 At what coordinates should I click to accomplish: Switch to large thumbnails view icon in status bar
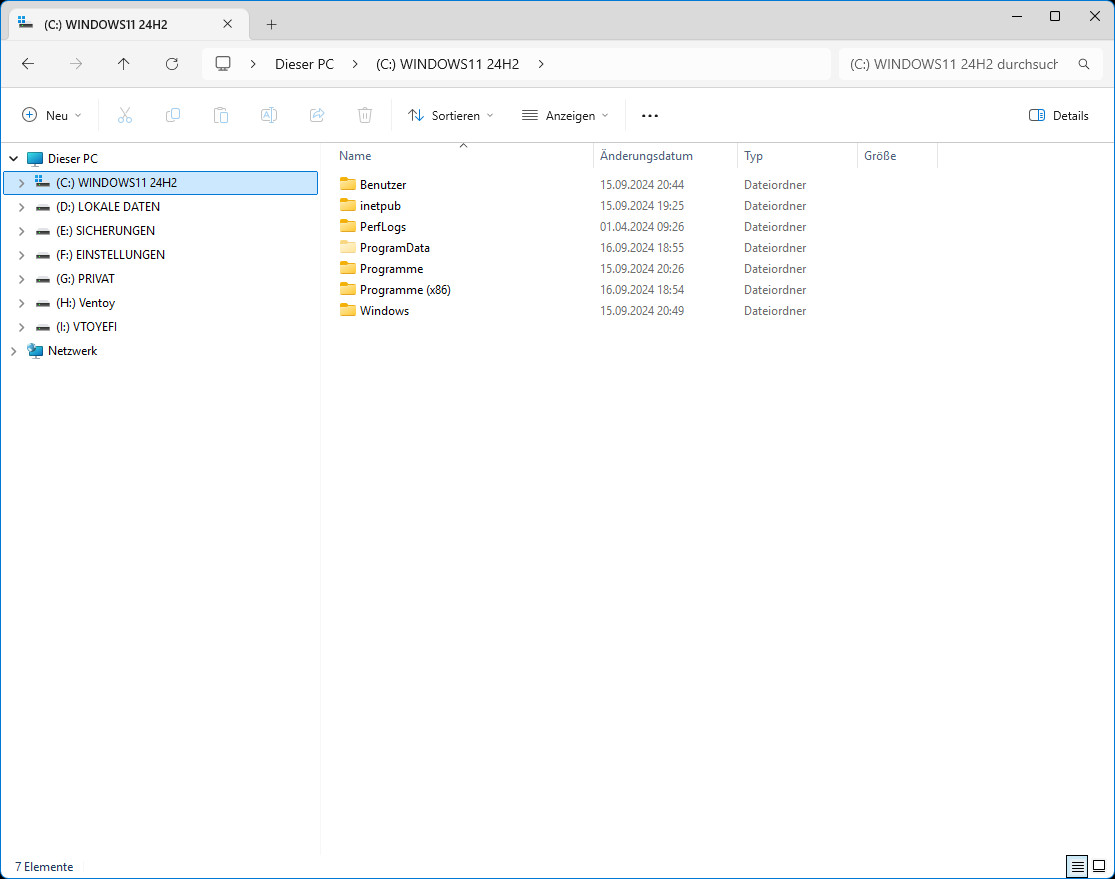click(x=1099, y=866)
